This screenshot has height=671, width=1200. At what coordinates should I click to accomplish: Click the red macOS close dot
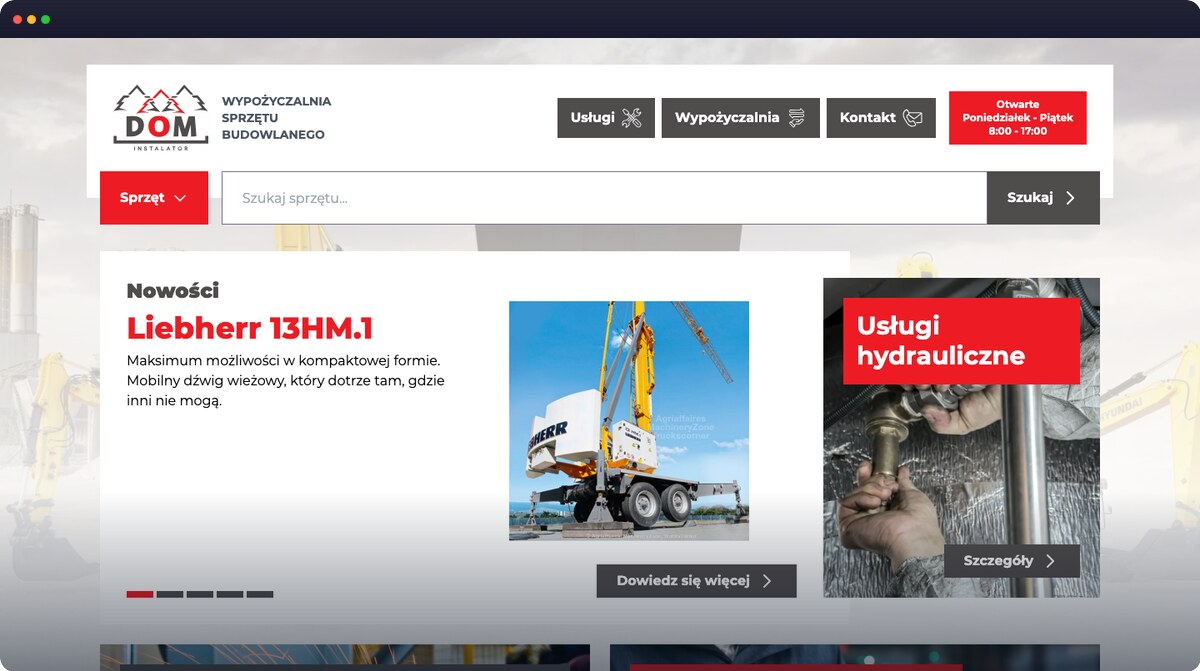pyautogui.click(x=17, y=19)
